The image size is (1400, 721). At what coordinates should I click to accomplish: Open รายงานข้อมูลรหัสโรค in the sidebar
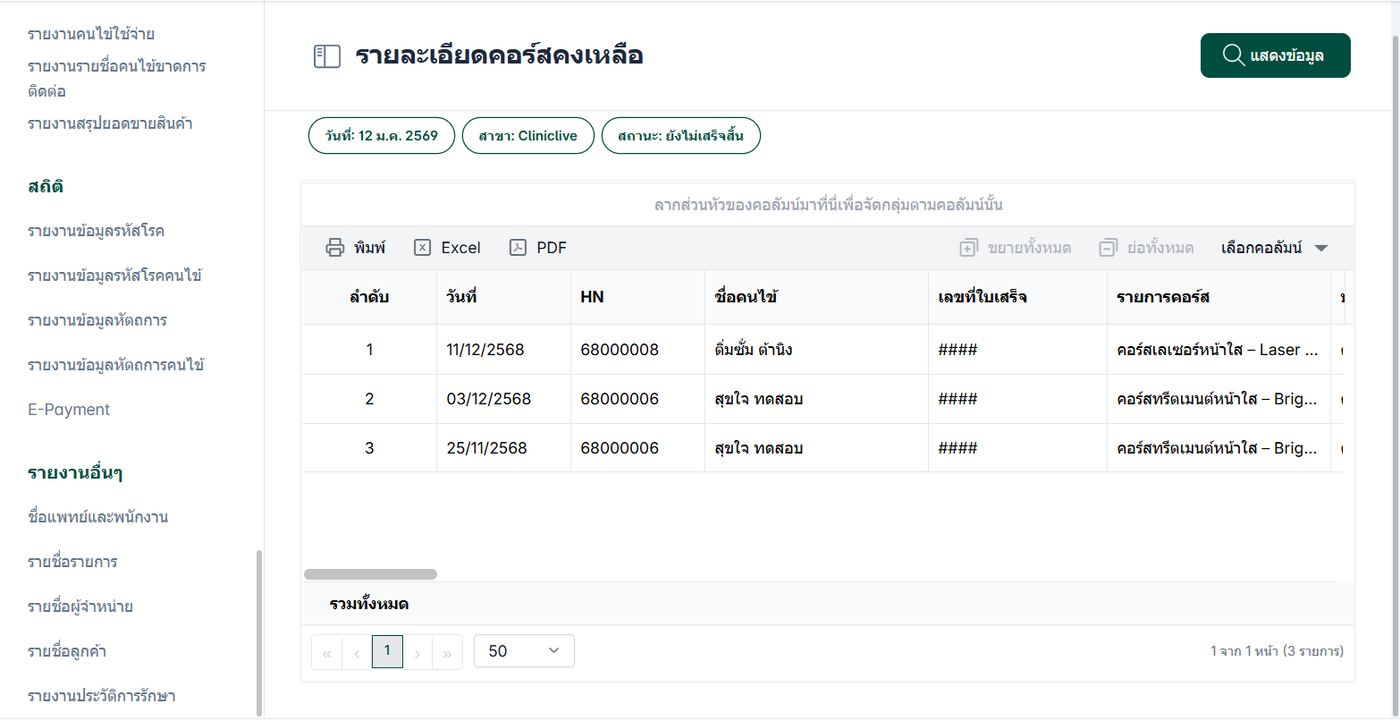96,231
